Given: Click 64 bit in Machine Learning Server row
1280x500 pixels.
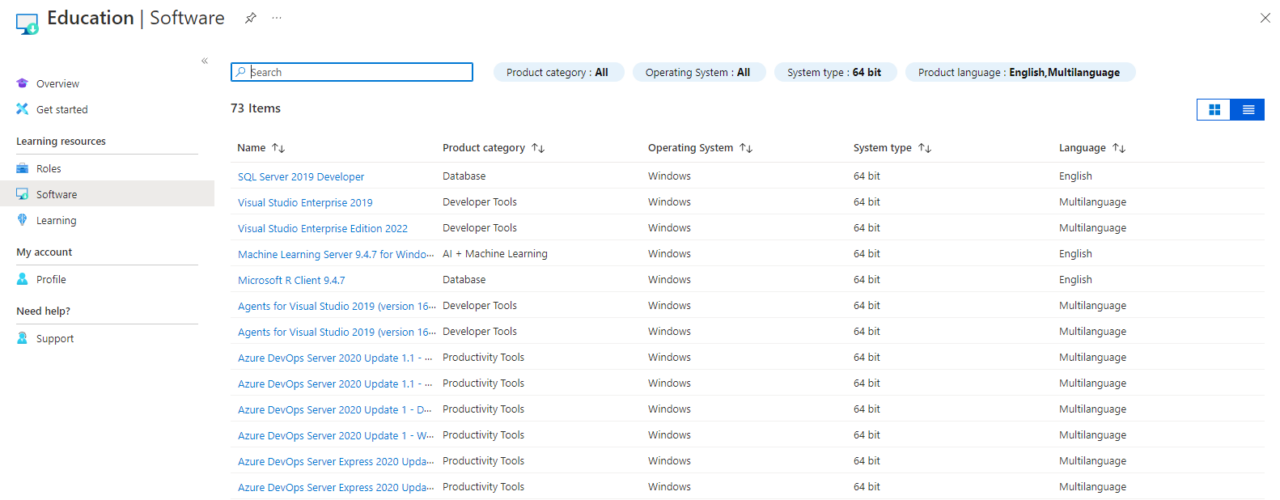Looking at the screenshot, I should coord(867,254).
